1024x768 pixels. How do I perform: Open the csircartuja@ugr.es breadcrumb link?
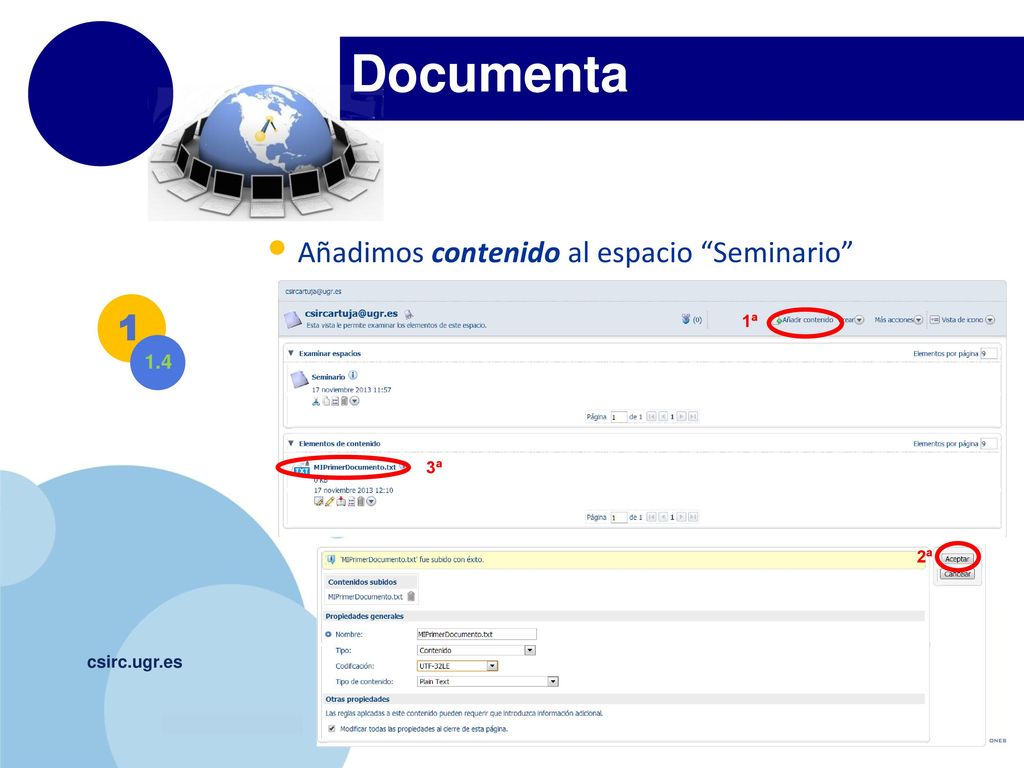pos(313,291)
